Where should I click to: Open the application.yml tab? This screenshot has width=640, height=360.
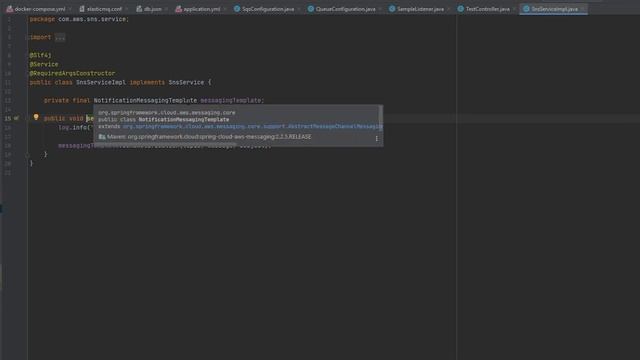pos(202,9)
